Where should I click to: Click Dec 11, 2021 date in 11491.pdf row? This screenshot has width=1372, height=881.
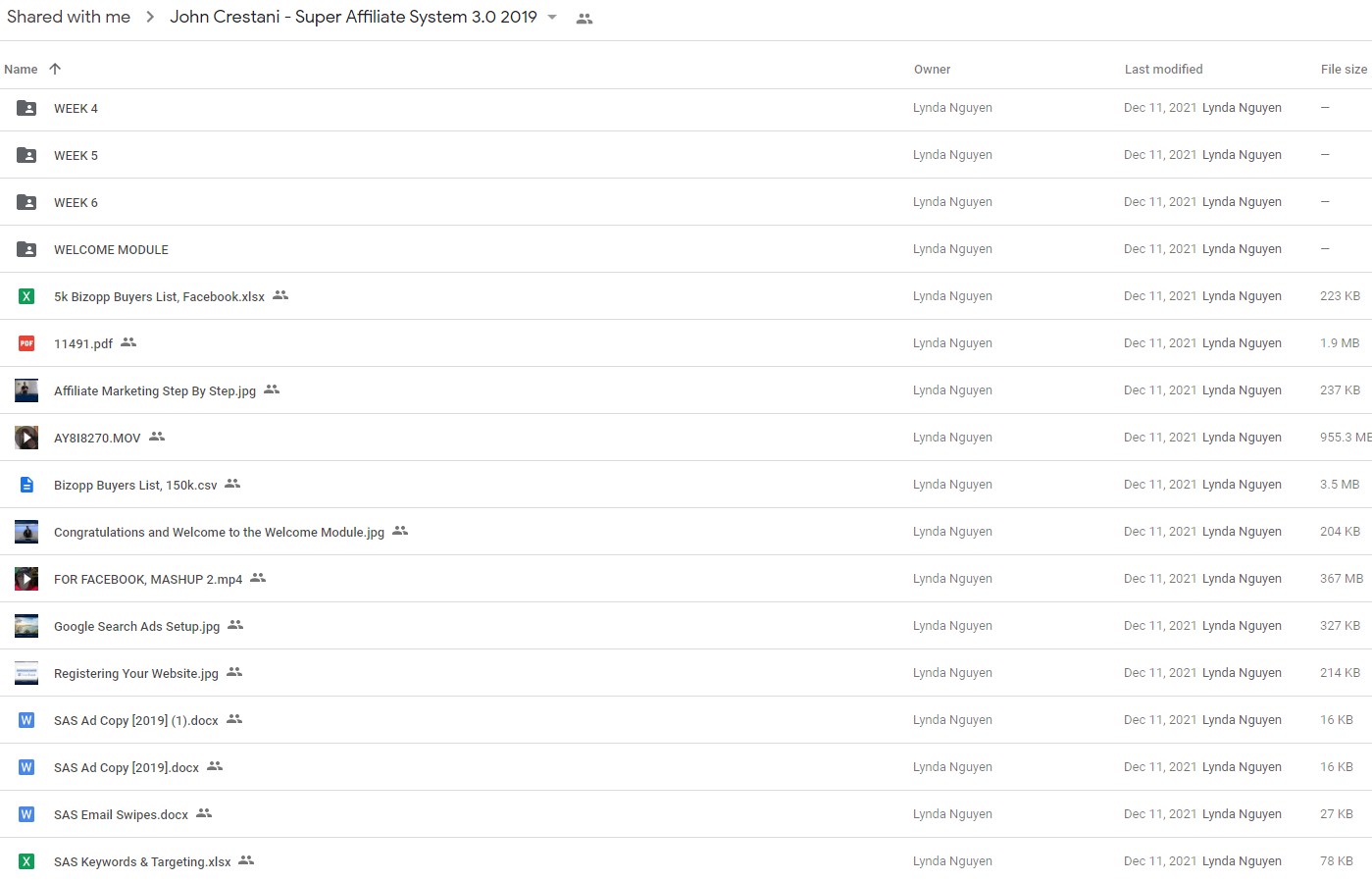click(1160, 343)
